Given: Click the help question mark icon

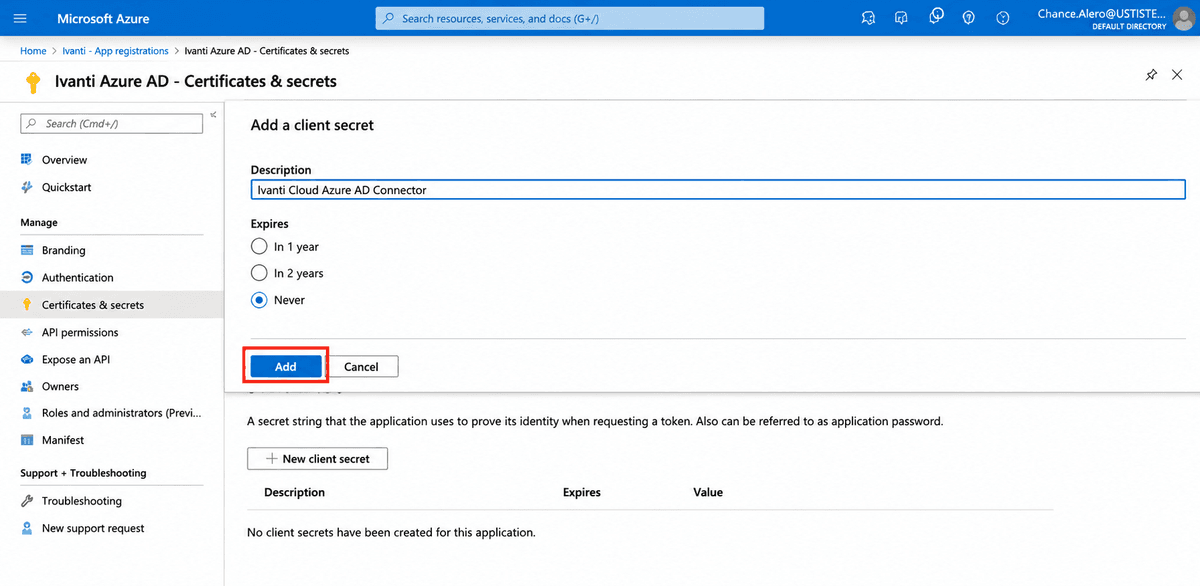Looking at the screenshot, I should tap(969, 18).
